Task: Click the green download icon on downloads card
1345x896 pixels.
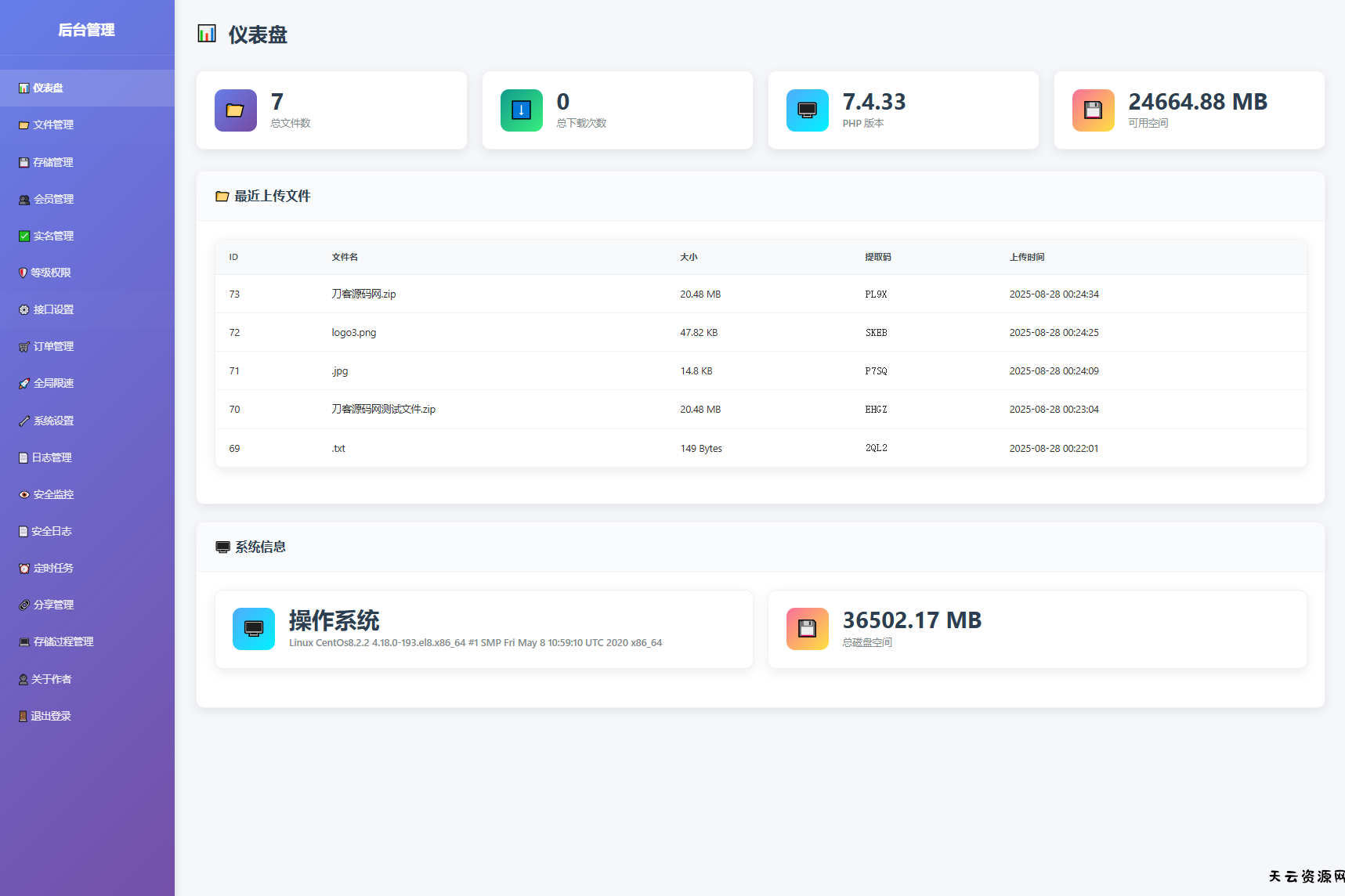Action: click(x=521, y=110)
